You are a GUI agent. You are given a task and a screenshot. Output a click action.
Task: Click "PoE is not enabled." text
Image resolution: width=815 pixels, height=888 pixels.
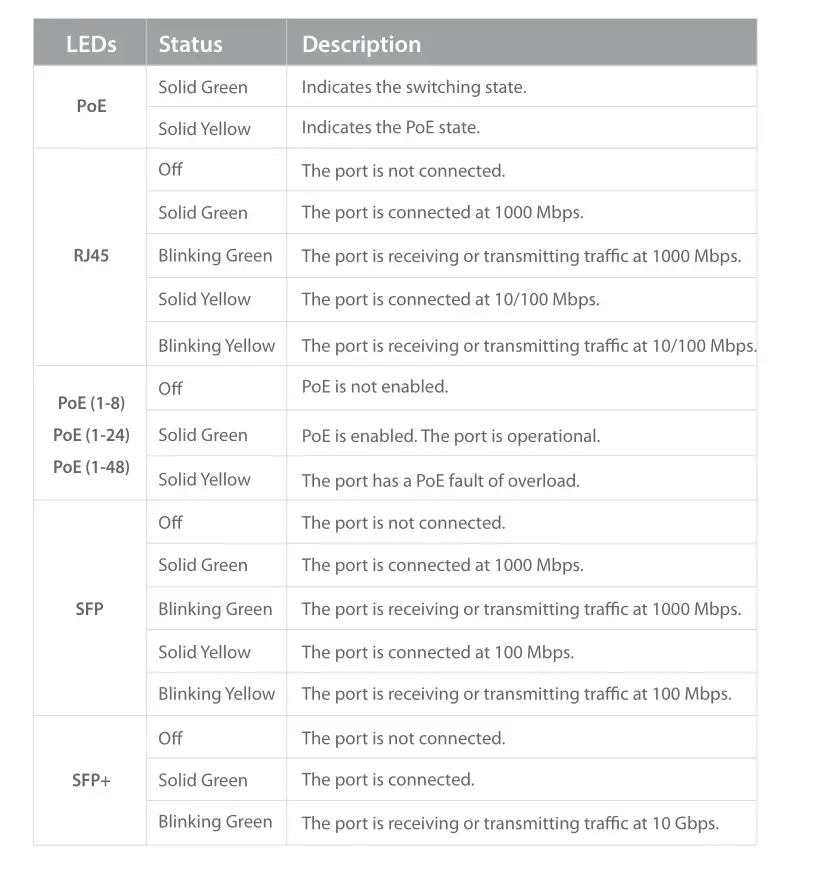tap(375, 387)
